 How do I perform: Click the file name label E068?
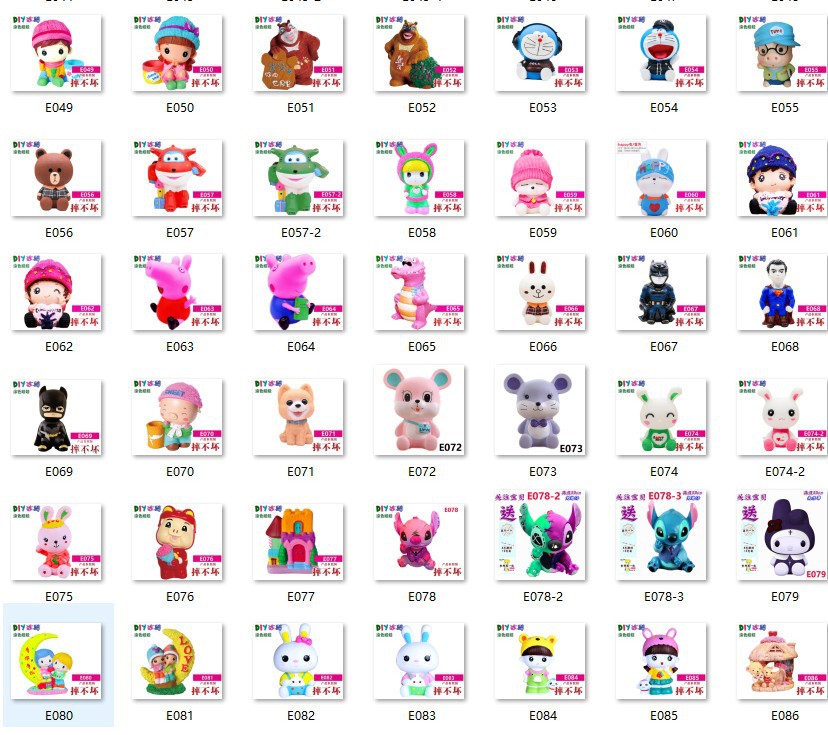785,347
